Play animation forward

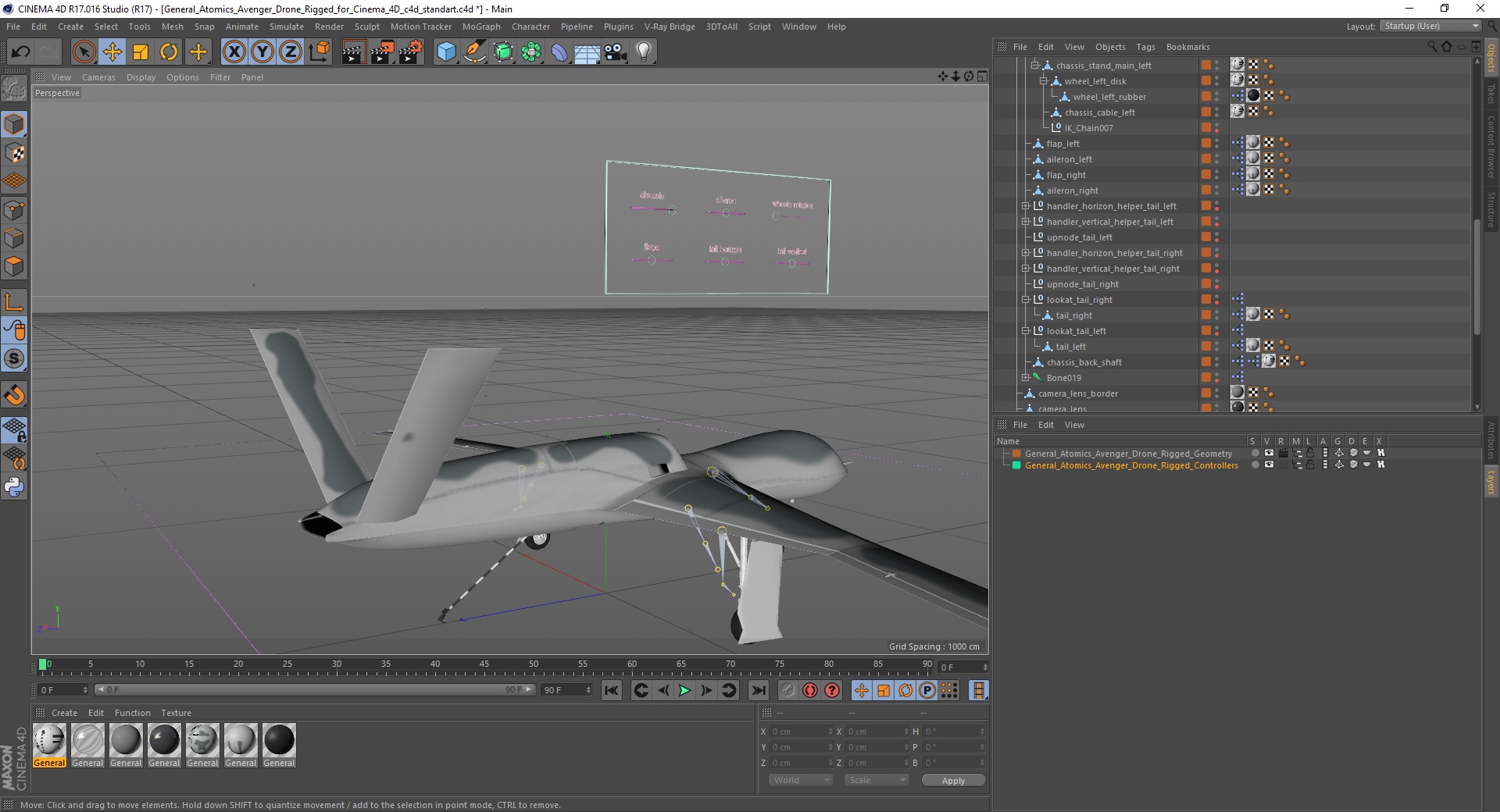tap(684, 690)
